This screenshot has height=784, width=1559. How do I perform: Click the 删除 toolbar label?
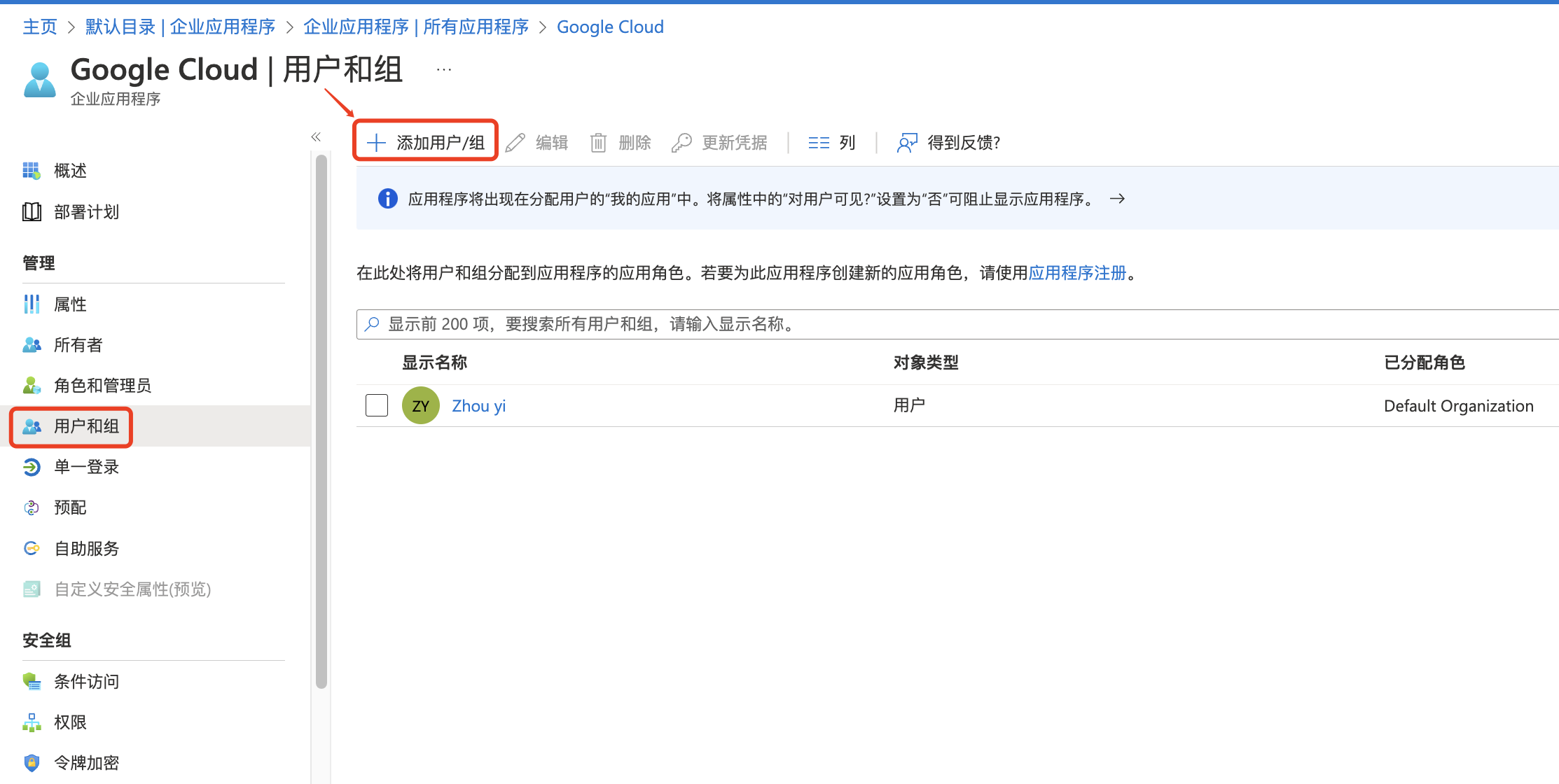point(635,143)
